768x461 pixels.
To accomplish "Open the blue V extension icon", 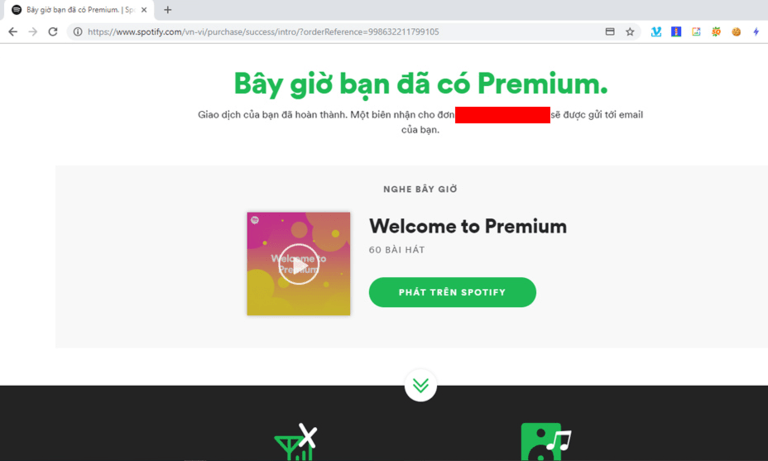I will pyautogui.click(x=656, y=32).
